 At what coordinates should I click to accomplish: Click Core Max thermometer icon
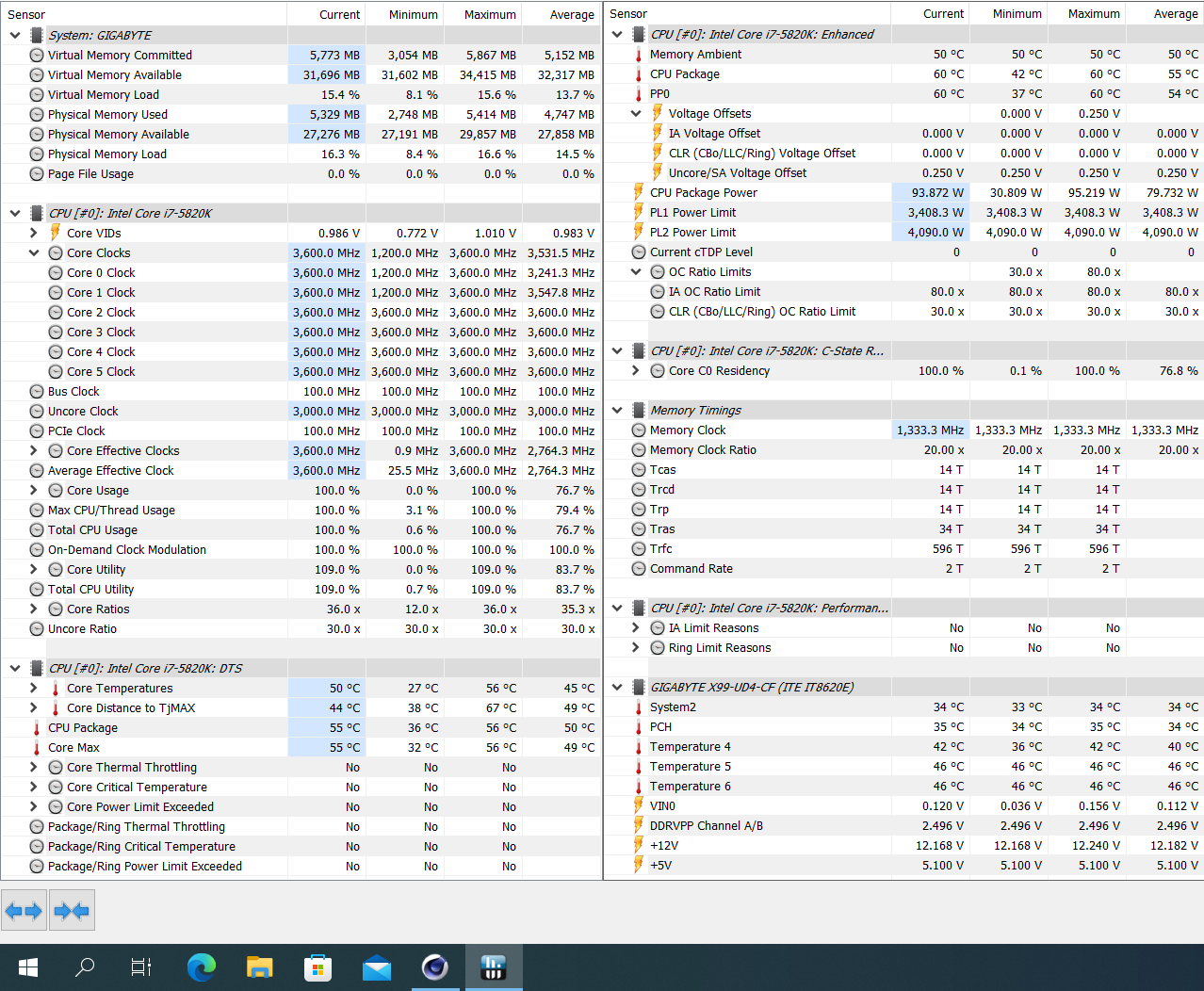coord(37,748)
